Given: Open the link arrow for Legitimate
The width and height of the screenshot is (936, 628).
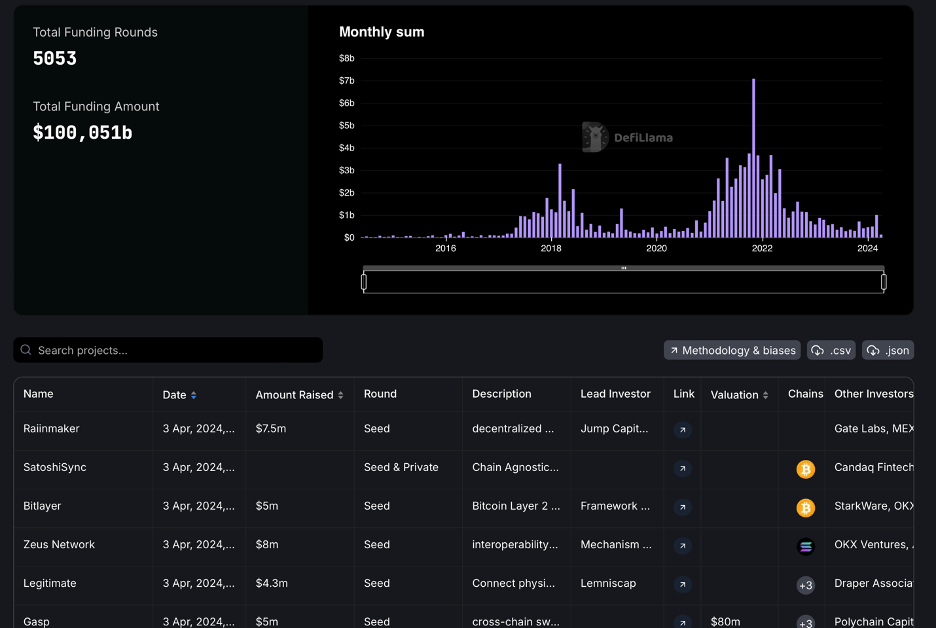Looking at the screenshot, I should (x=682, y=584).
